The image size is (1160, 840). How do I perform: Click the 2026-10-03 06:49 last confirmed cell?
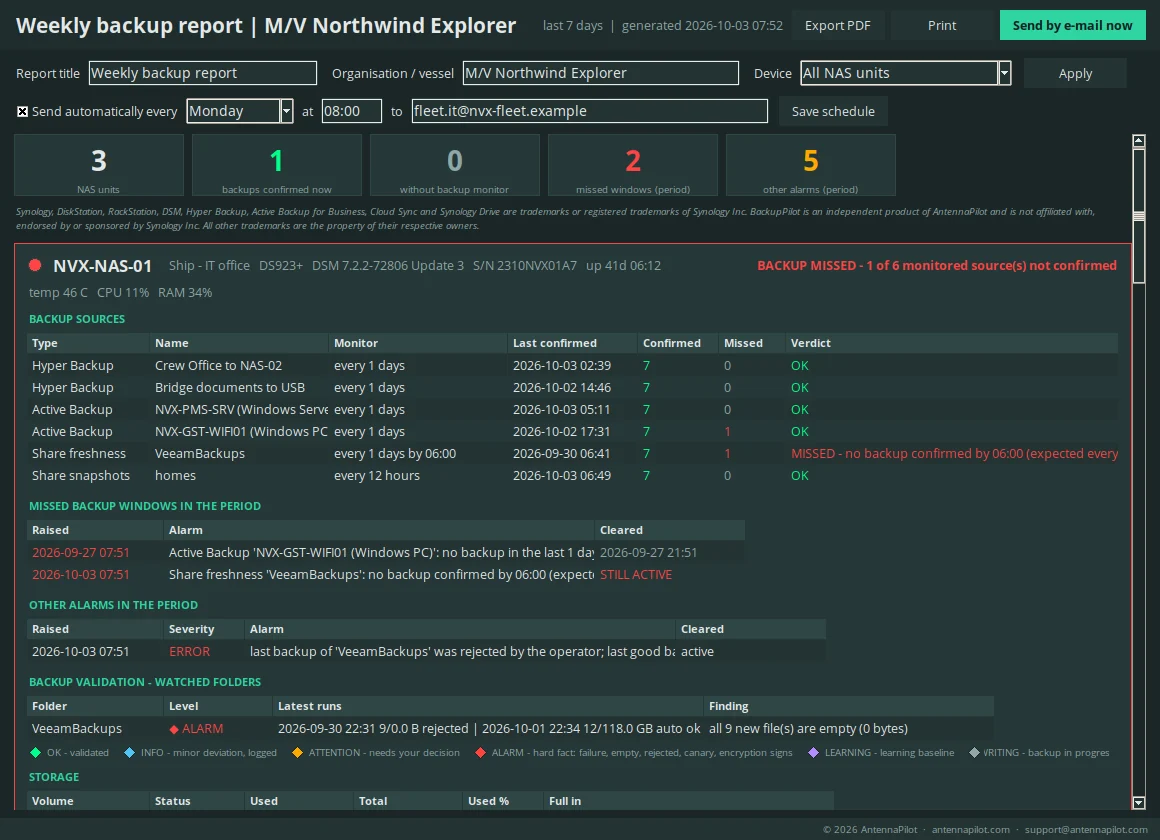coord(562,476)
